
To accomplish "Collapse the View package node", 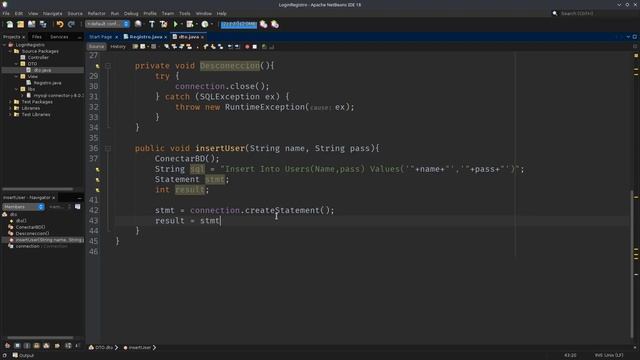I will tap(17, 76).
